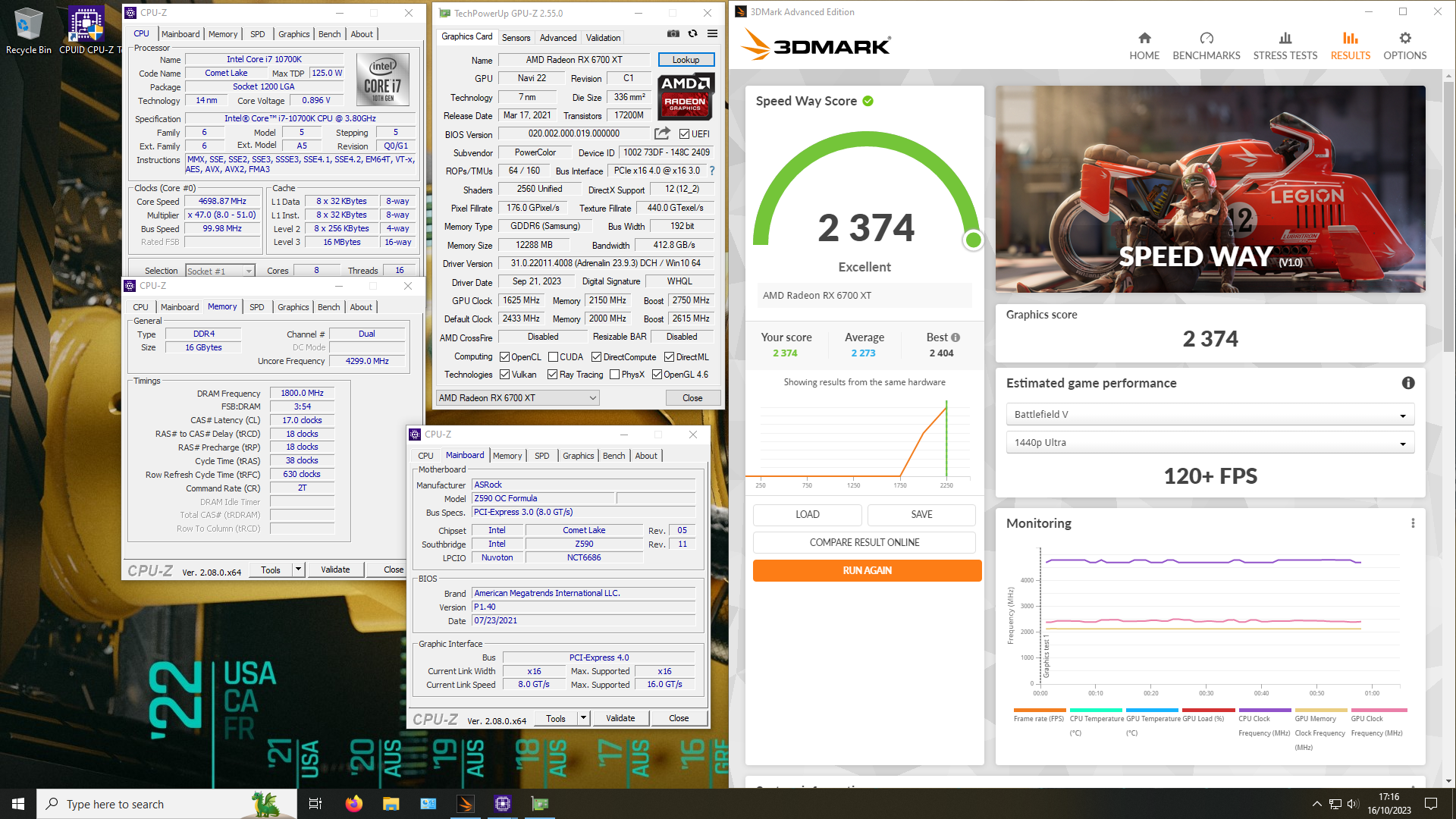
Task: Click the Estimated game performance info icon
Action: [1408, 383]
